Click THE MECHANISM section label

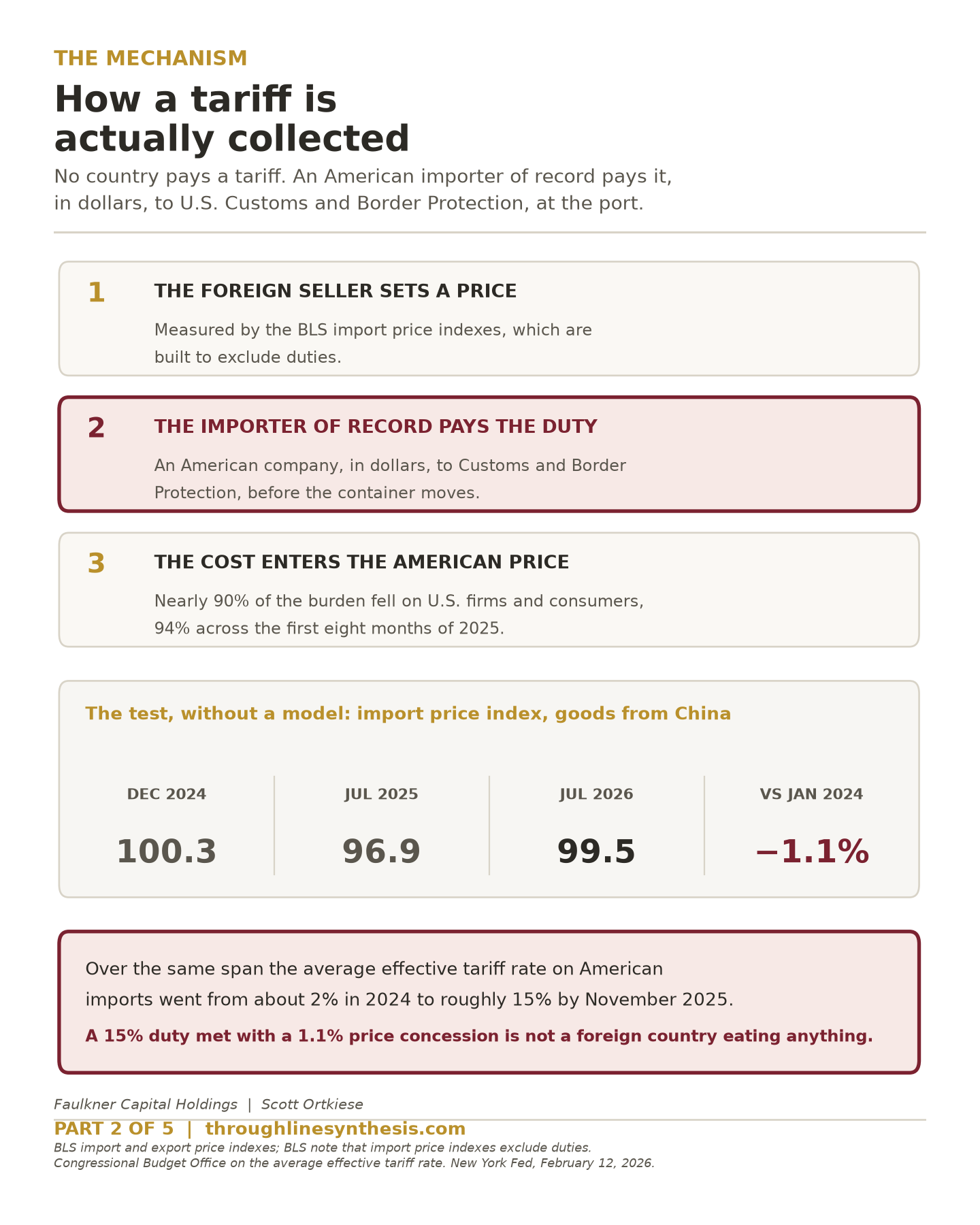tap(150, 59)
